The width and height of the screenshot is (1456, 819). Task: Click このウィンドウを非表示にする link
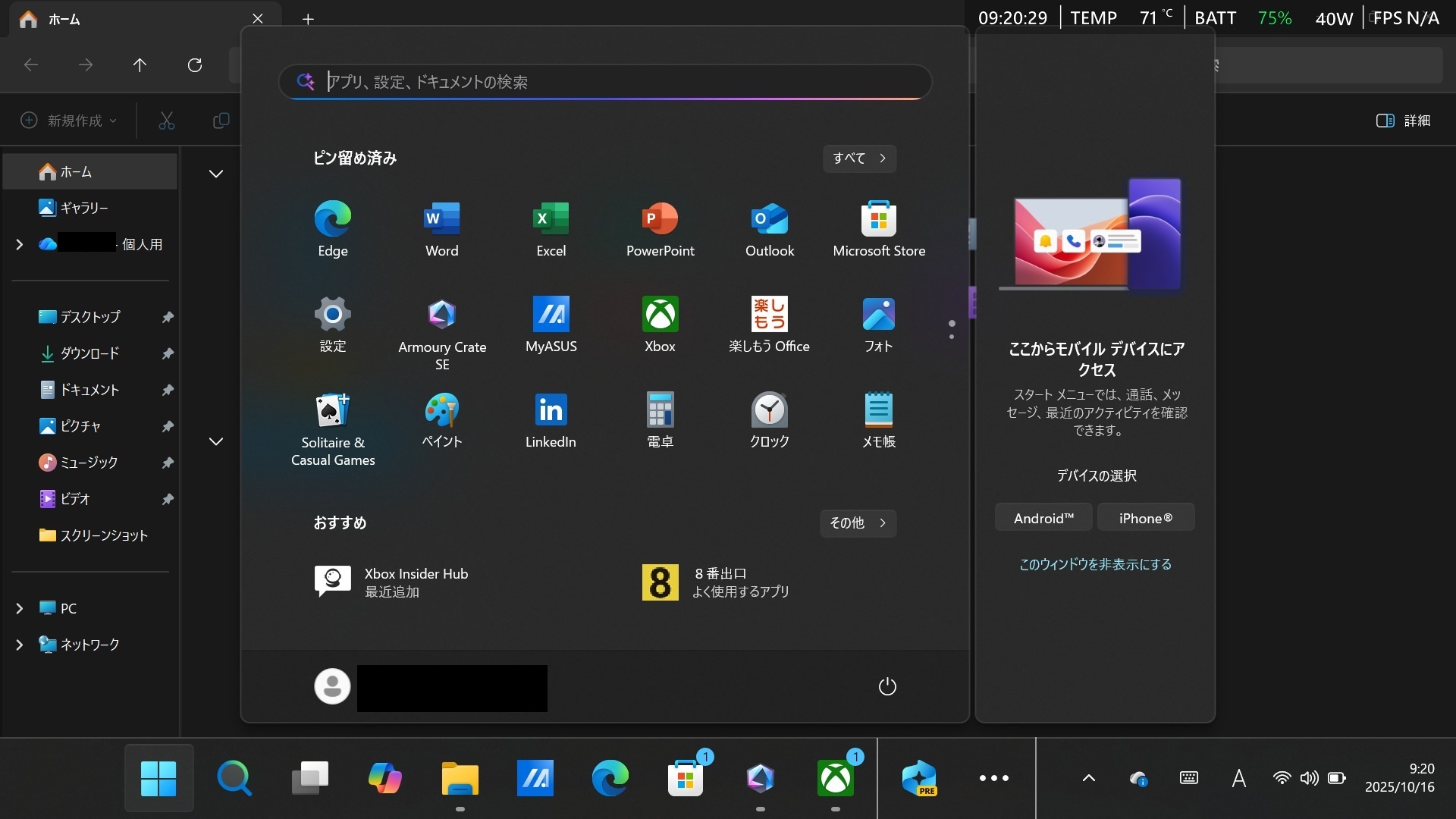tap(1095, 564)
